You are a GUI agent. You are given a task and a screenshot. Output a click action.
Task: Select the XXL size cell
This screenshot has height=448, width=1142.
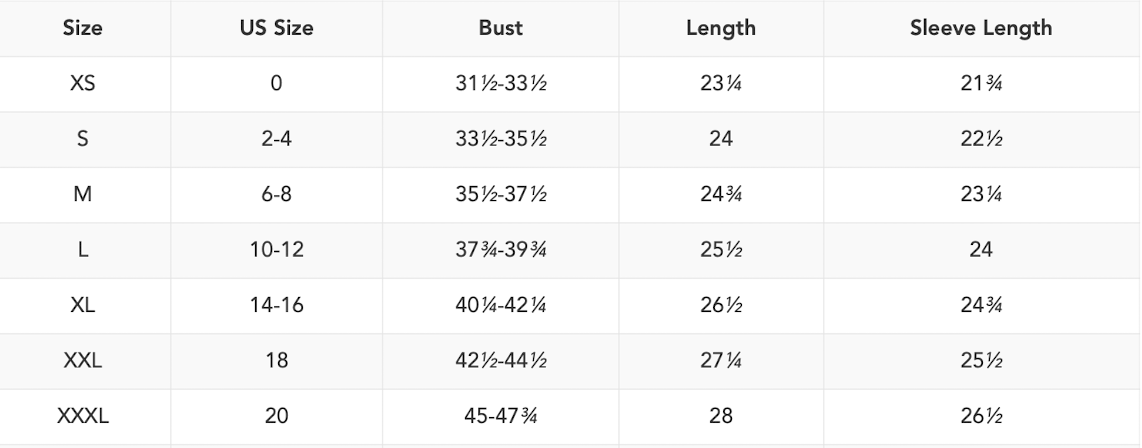coord(83,361)
